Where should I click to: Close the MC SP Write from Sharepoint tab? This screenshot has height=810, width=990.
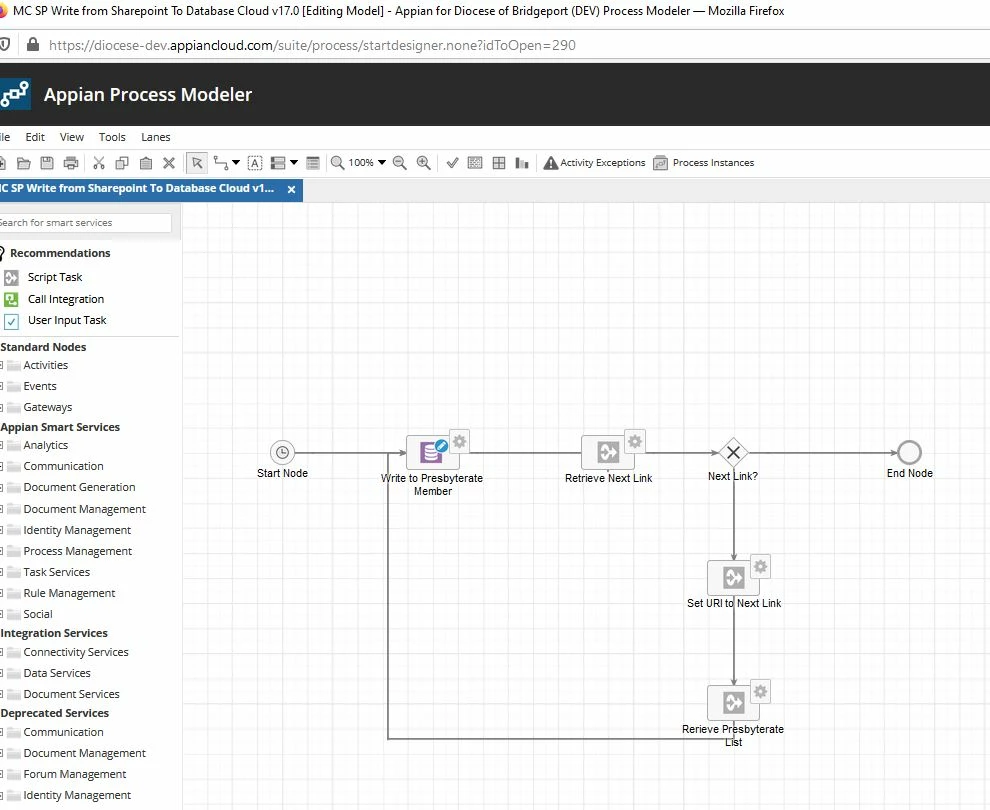tap(291, 189)
